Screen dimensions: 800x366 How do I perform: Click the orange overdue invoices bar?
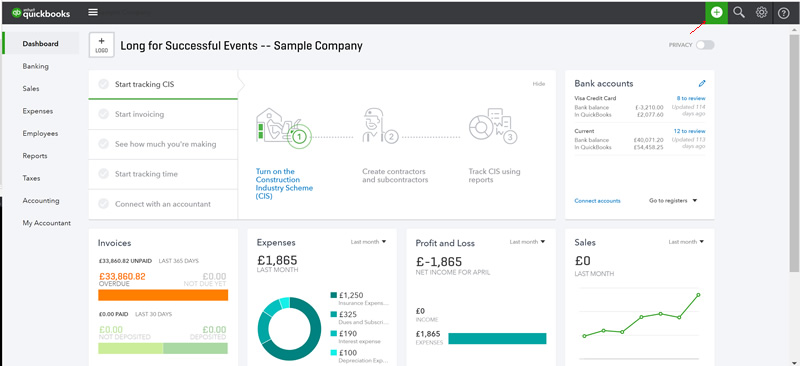[163, 295]
